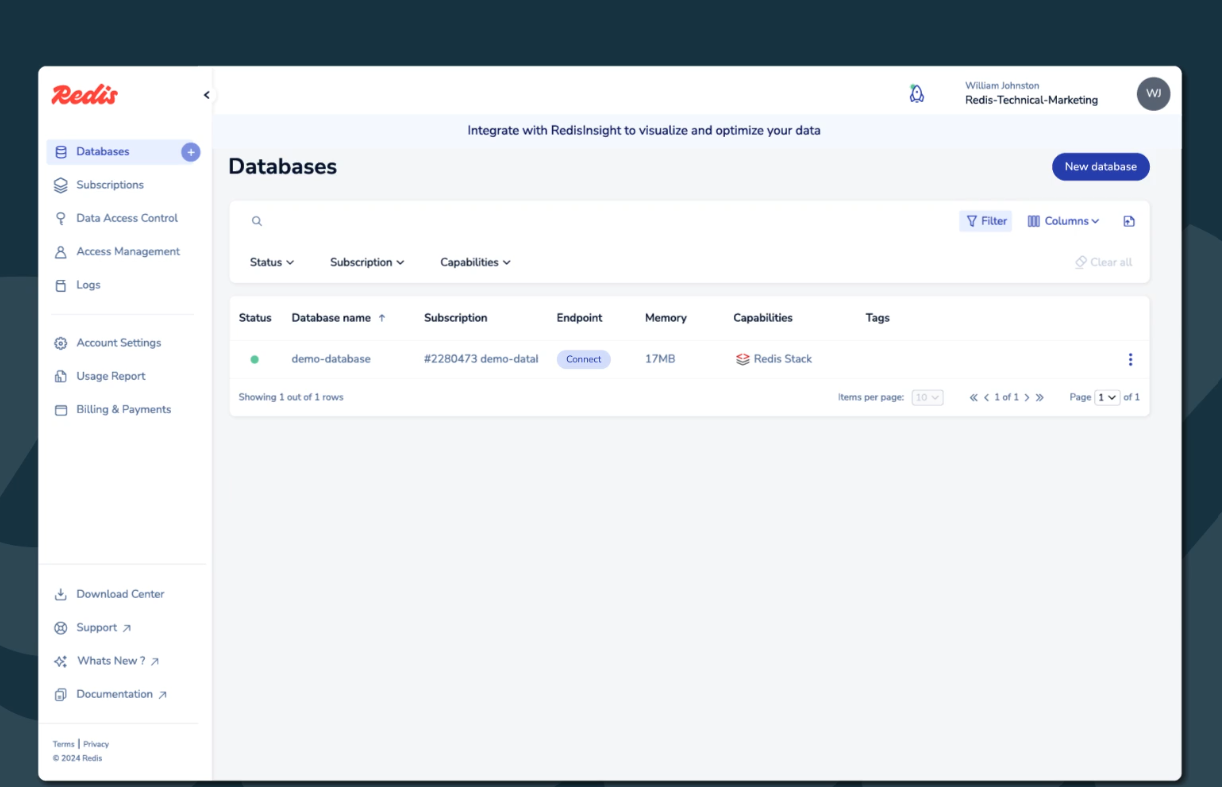
Task: Click the Databases cylinder icon in the sidebar
Action: click(x=61, y=152)
